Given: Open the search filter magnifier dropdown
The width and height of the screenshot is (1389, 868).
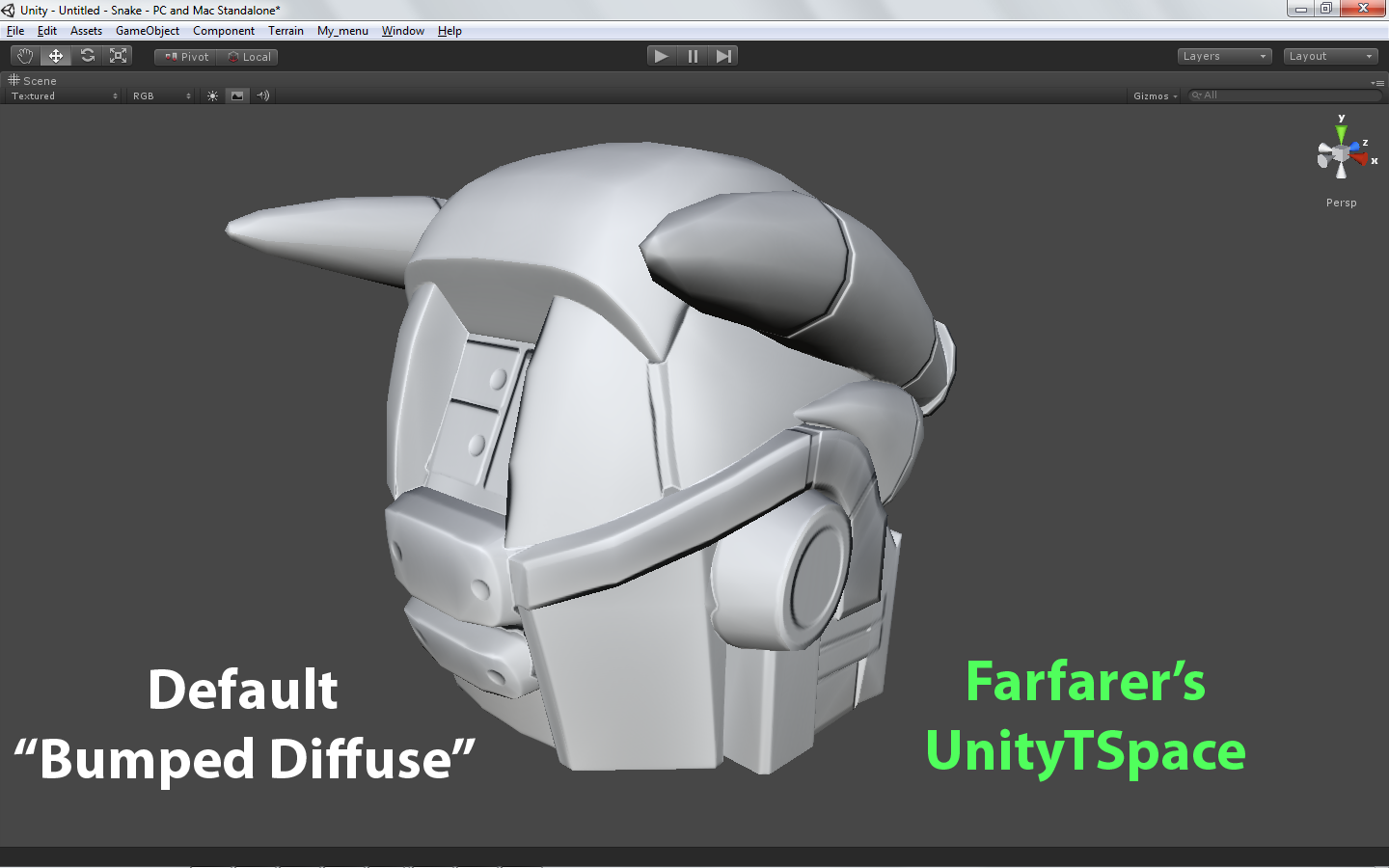Looking at the screenshot, I should (1196, 95).
